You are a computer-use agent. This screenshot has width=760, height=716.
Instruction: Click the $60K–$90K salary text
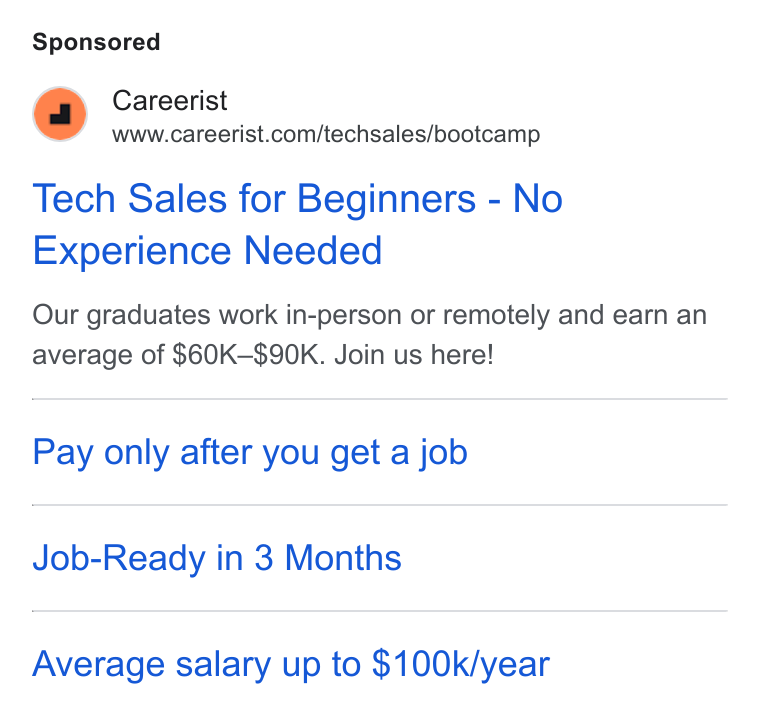pos(248,355)
